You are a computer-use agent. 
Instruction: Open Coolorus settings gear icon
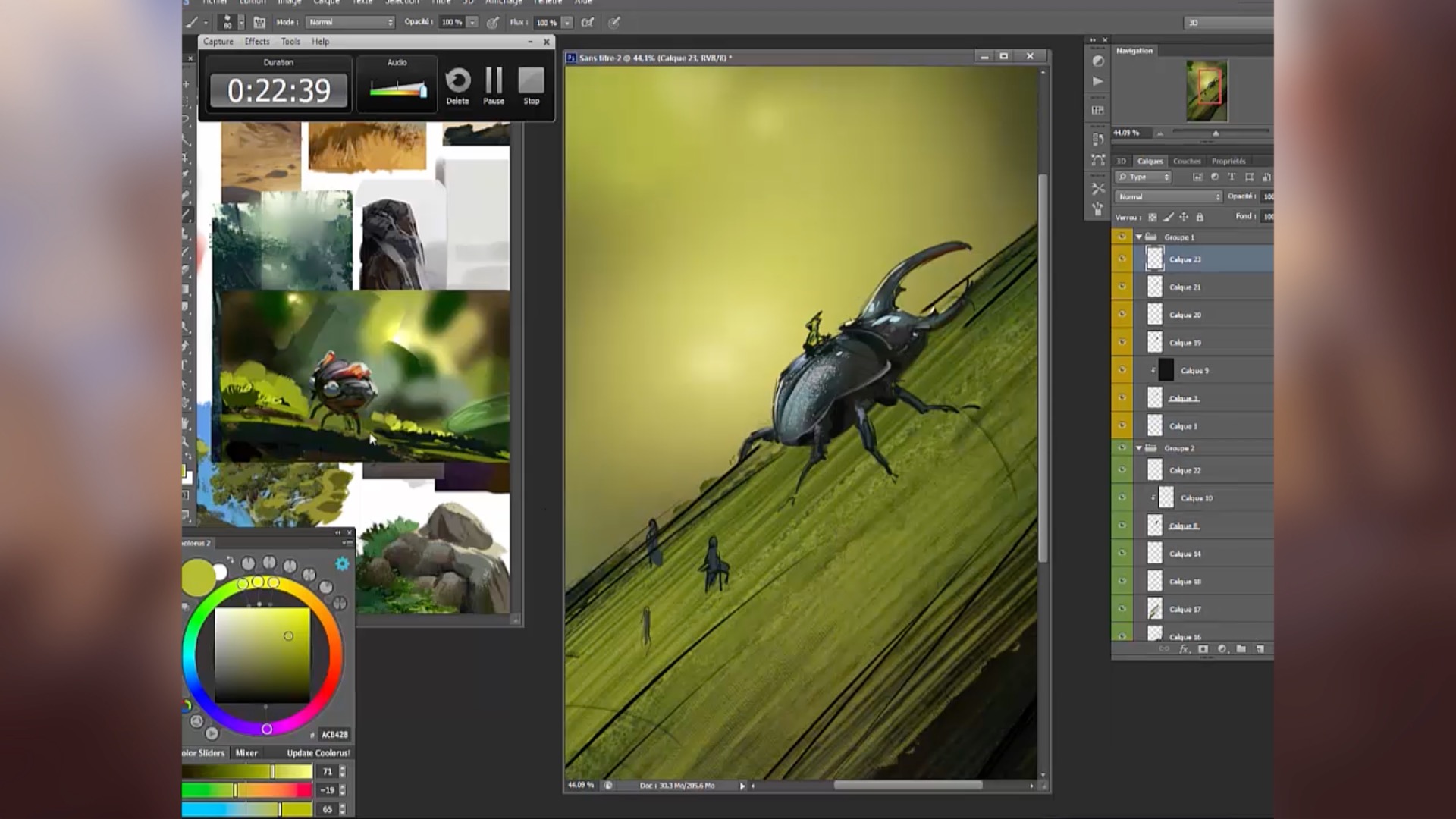pyautogui.click(x=342, y=563)
